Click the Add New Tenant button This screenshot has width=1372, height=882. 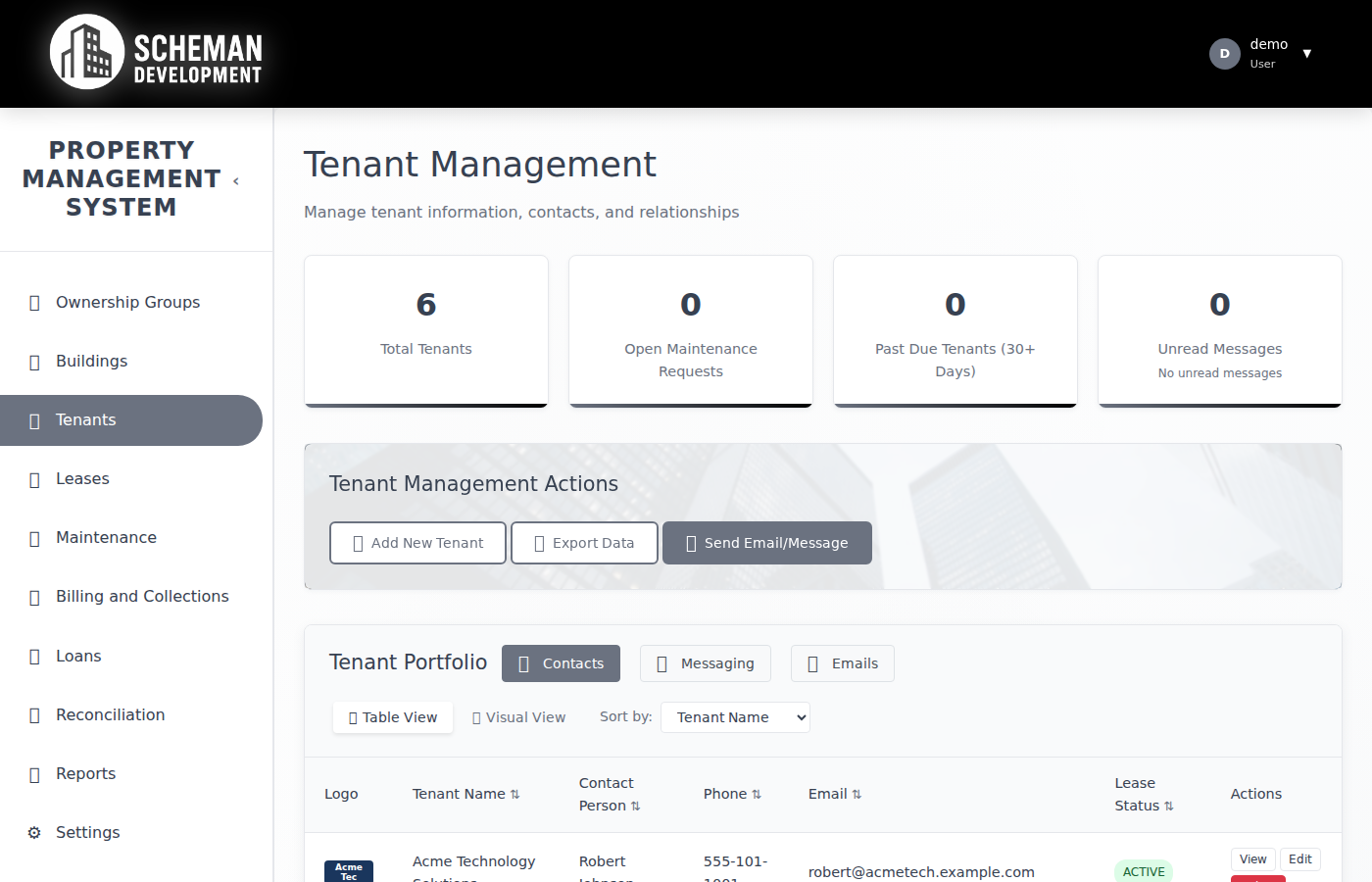[x=417, y=542]
